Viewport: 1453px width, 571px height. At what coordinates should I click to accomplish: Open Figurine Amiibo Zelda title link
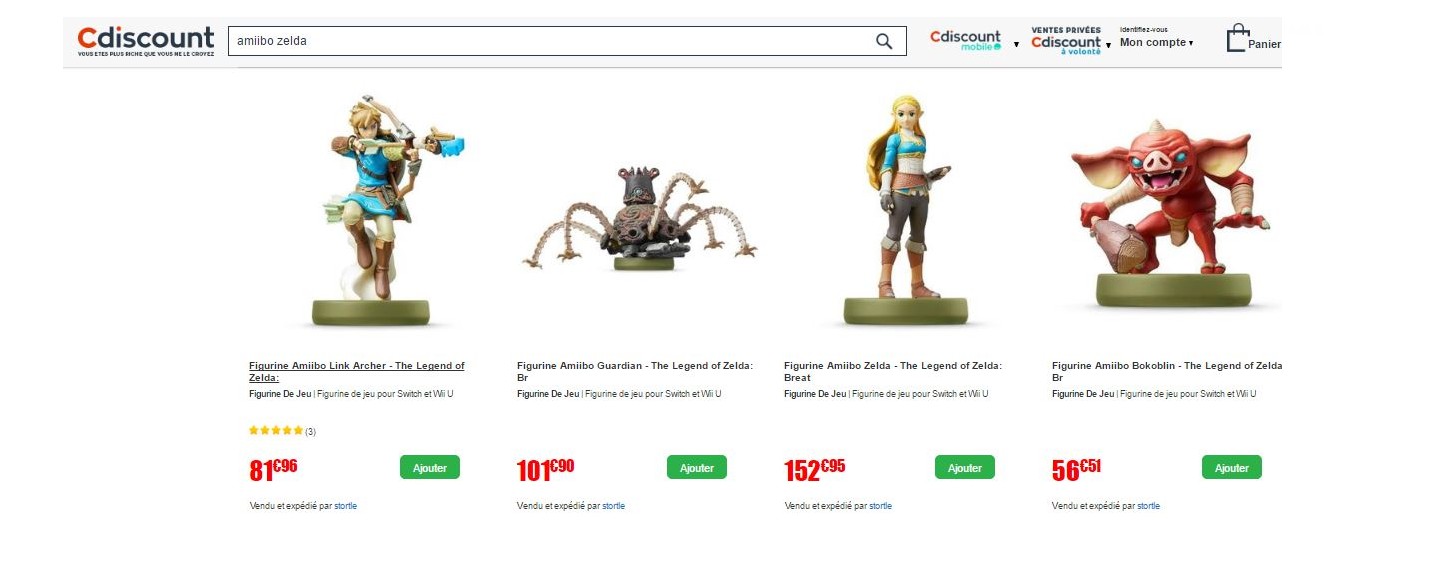point(893,372)
